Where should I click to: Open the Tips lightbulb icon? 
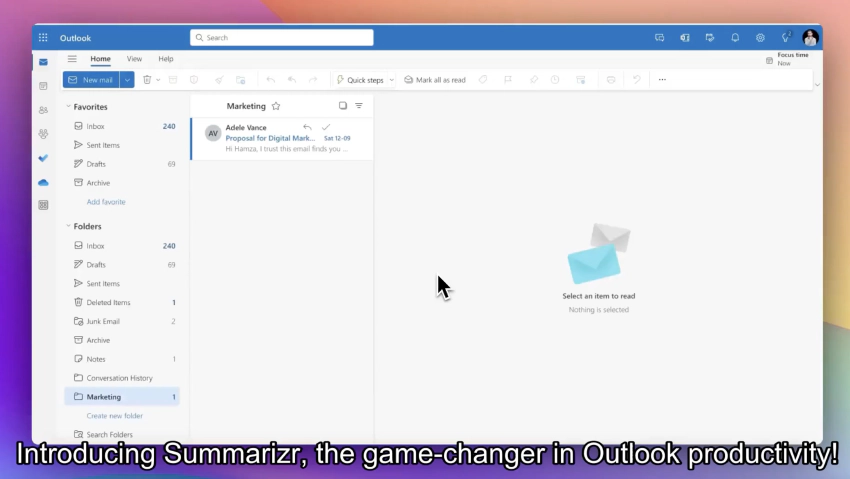tap(785, 37)
